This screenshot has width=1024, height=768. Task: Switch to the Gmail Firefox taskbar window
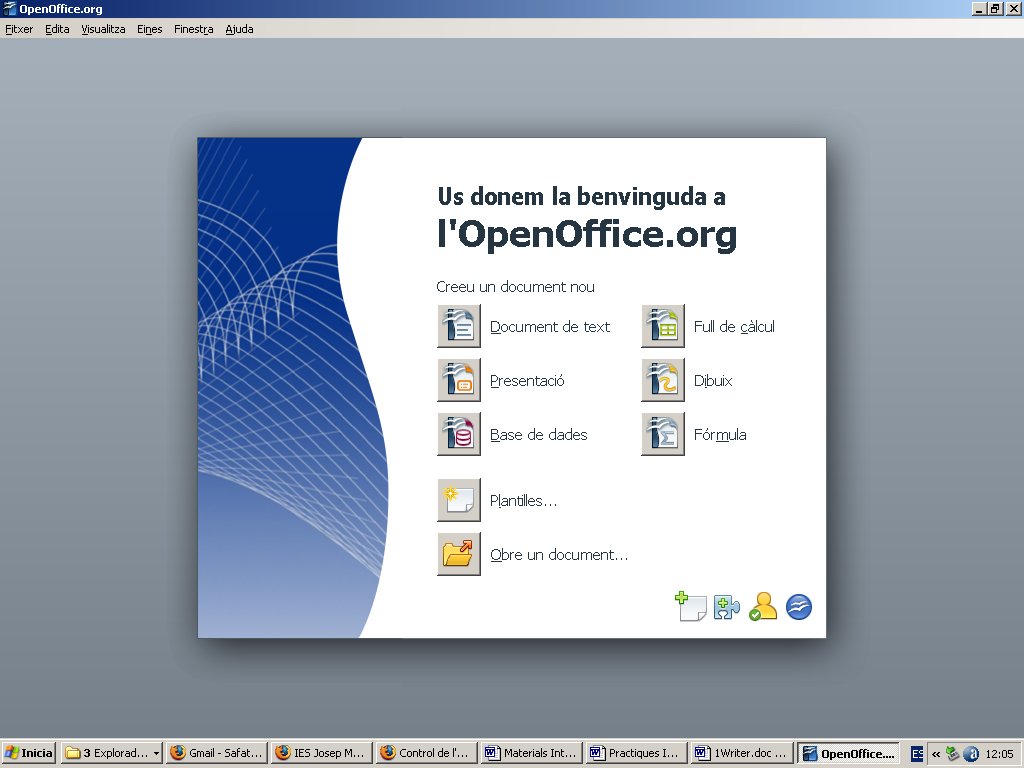[x=217, y=753]
